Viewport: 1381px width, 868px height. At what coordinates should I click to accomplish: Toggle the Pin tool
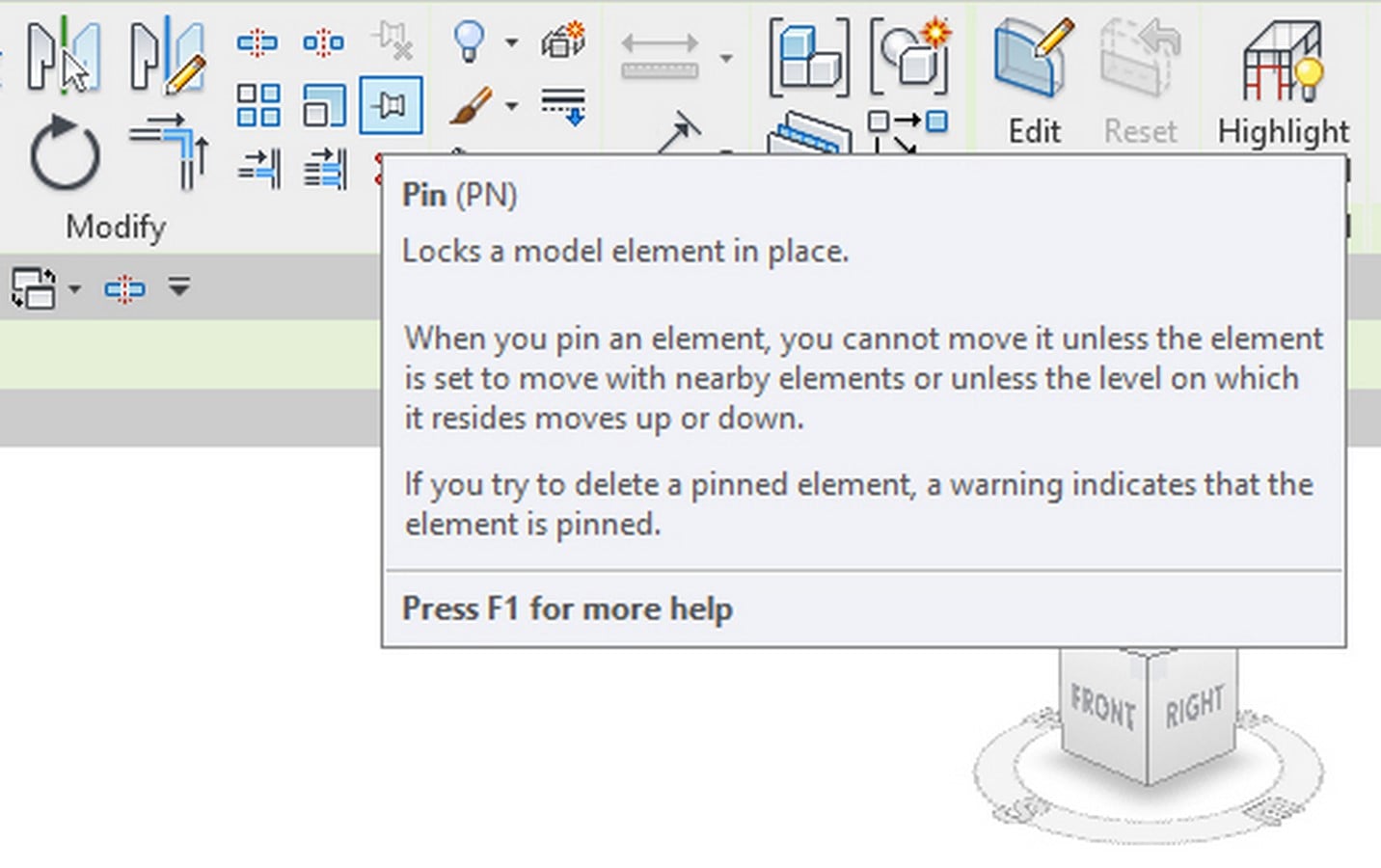click(x=391, y=105)
